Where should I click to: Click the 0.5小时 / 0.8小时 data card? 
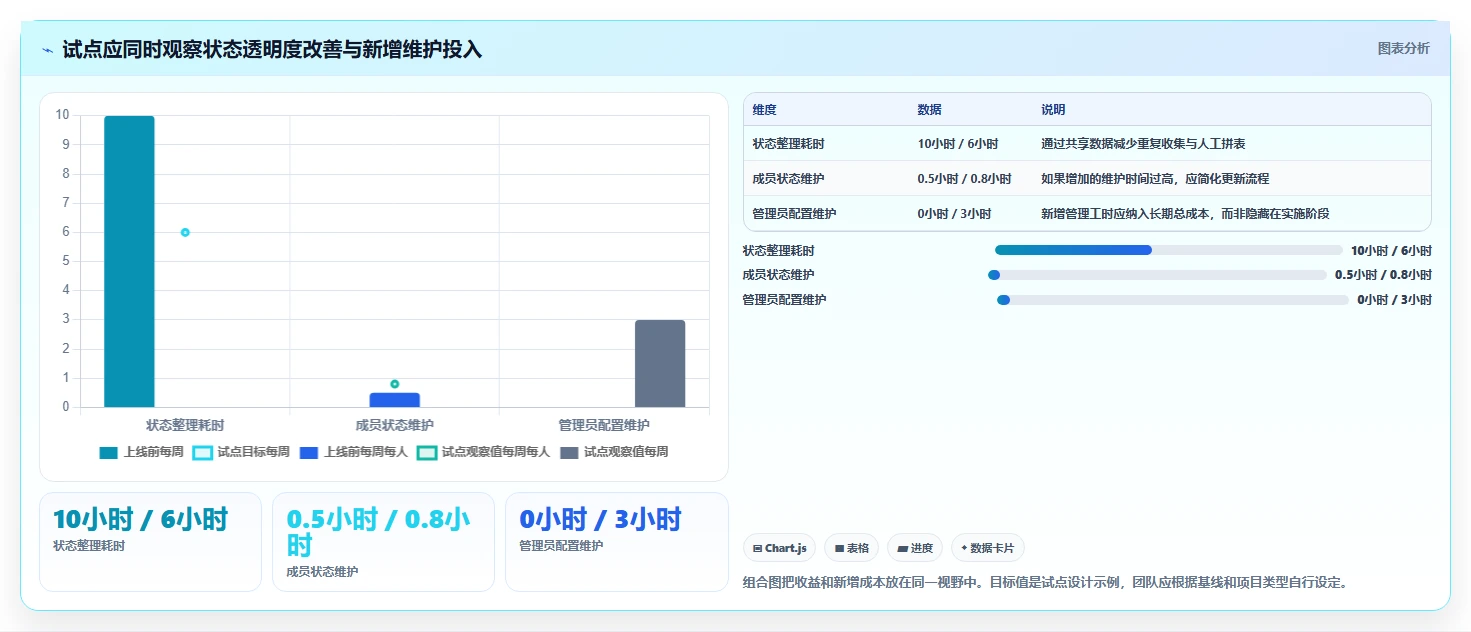[x=383, y=542]
